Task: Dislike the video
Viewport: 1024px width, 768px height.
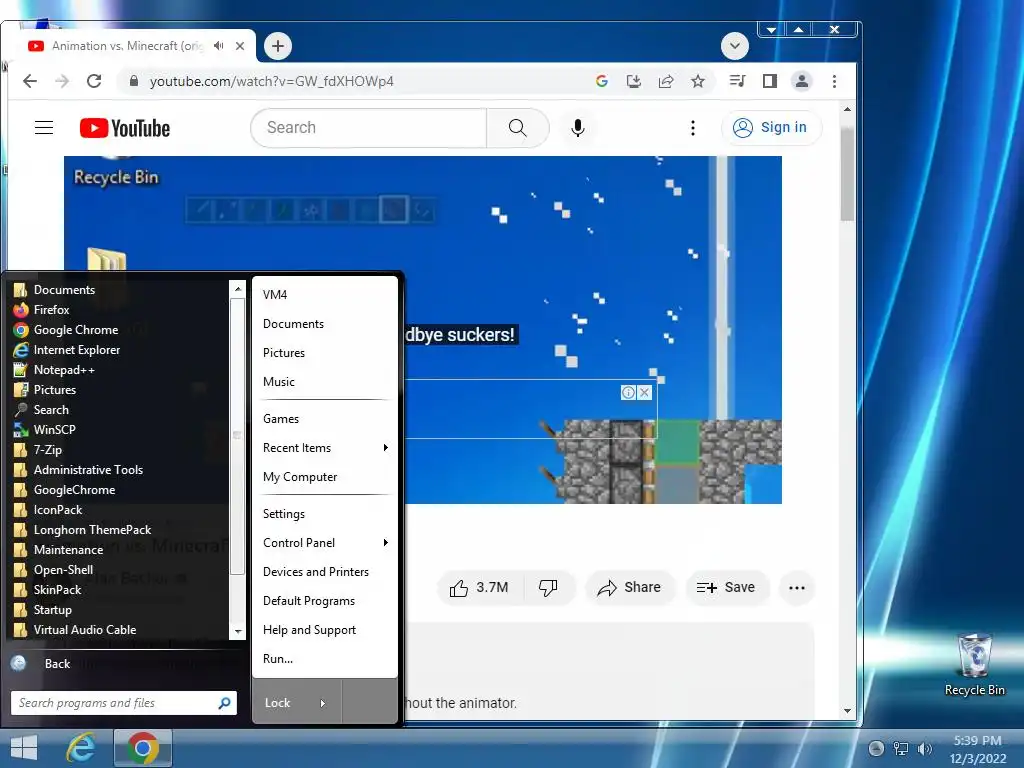Action: (x=549, y=588)
